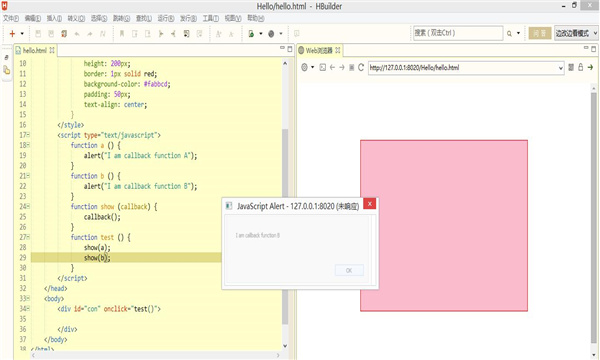Click the bookmark icon in toolbar
This screenshot has height=360, width=600.
tap(122, 34)
